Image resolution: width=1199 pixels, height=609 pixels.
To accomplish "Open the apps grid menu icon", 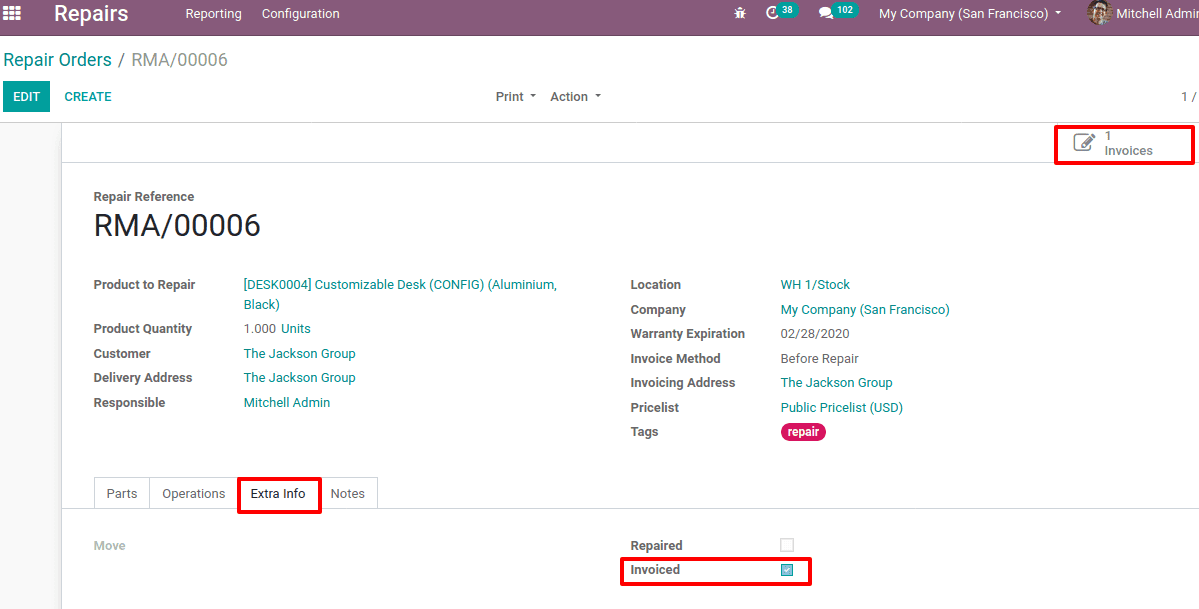I will coord(12,13).
